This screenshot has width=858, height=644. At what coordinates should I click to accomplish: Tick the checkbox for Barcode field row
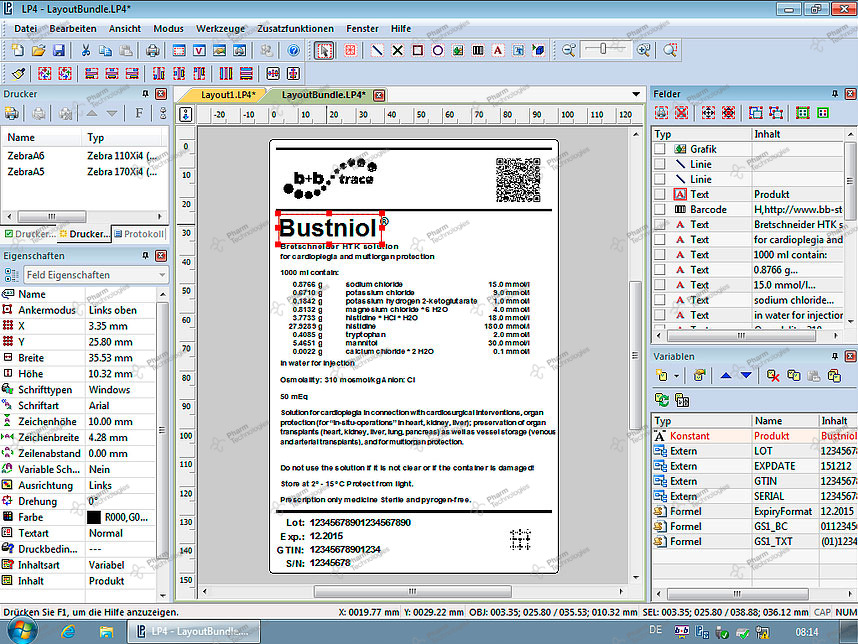660,210
